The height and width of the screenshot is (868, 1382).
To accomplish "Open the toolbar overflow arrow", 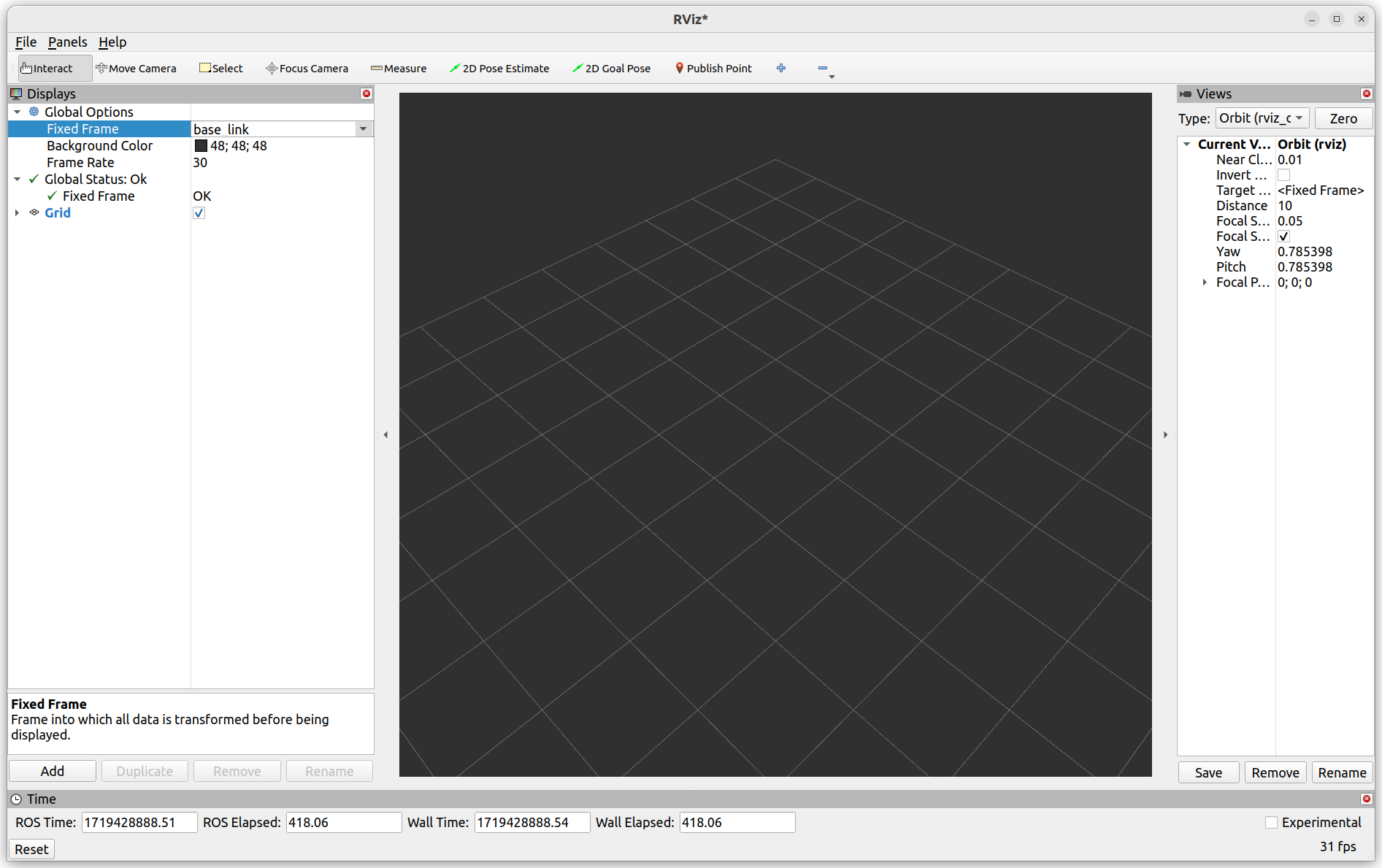I will pyautogui.click(x=832, y=77).
